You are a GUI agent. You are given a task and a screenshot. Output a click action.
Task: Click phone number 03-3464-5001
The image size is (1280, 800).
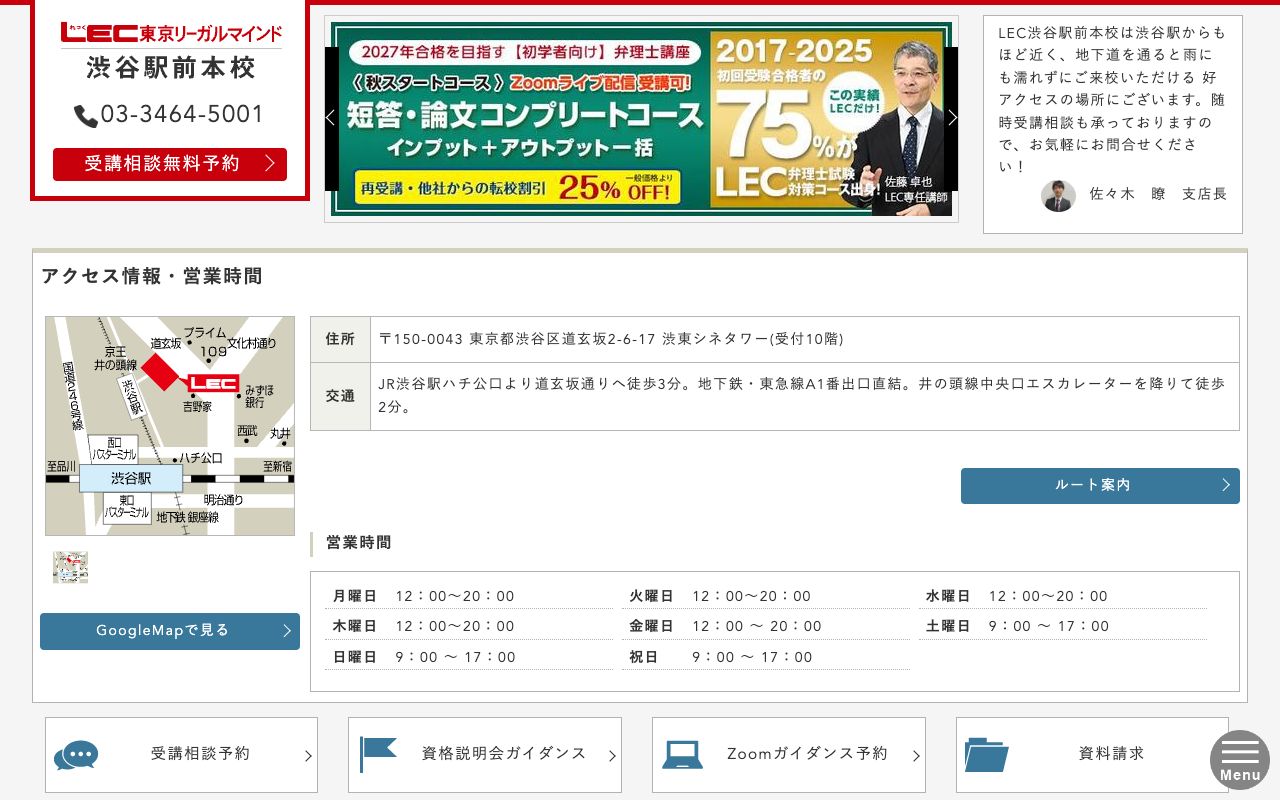(x=182, y=115)
